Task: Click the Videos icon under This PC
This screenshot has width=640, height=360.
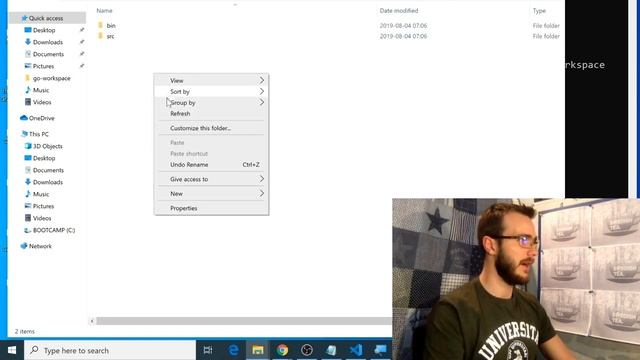Action: click(x=28, y=218)
